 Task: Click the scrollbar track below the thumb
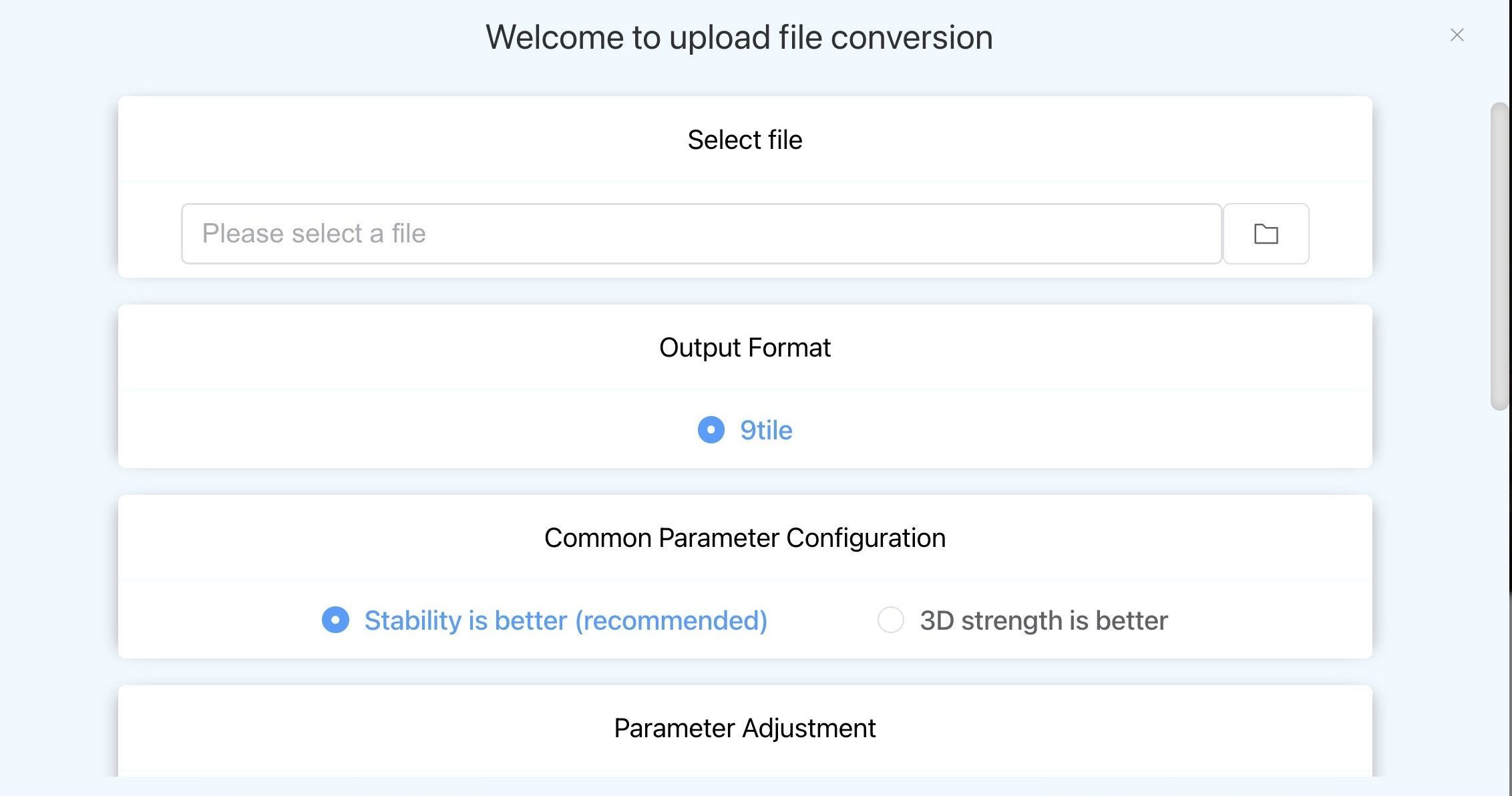[x=1499, y=588]
